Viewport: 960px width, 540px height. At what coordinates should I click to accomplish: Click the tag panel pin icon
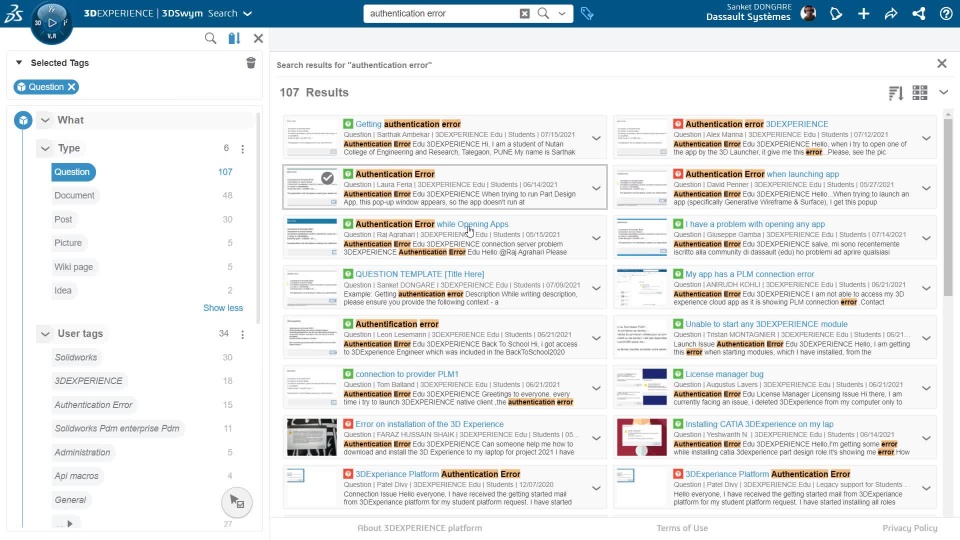tap(234, 39)
